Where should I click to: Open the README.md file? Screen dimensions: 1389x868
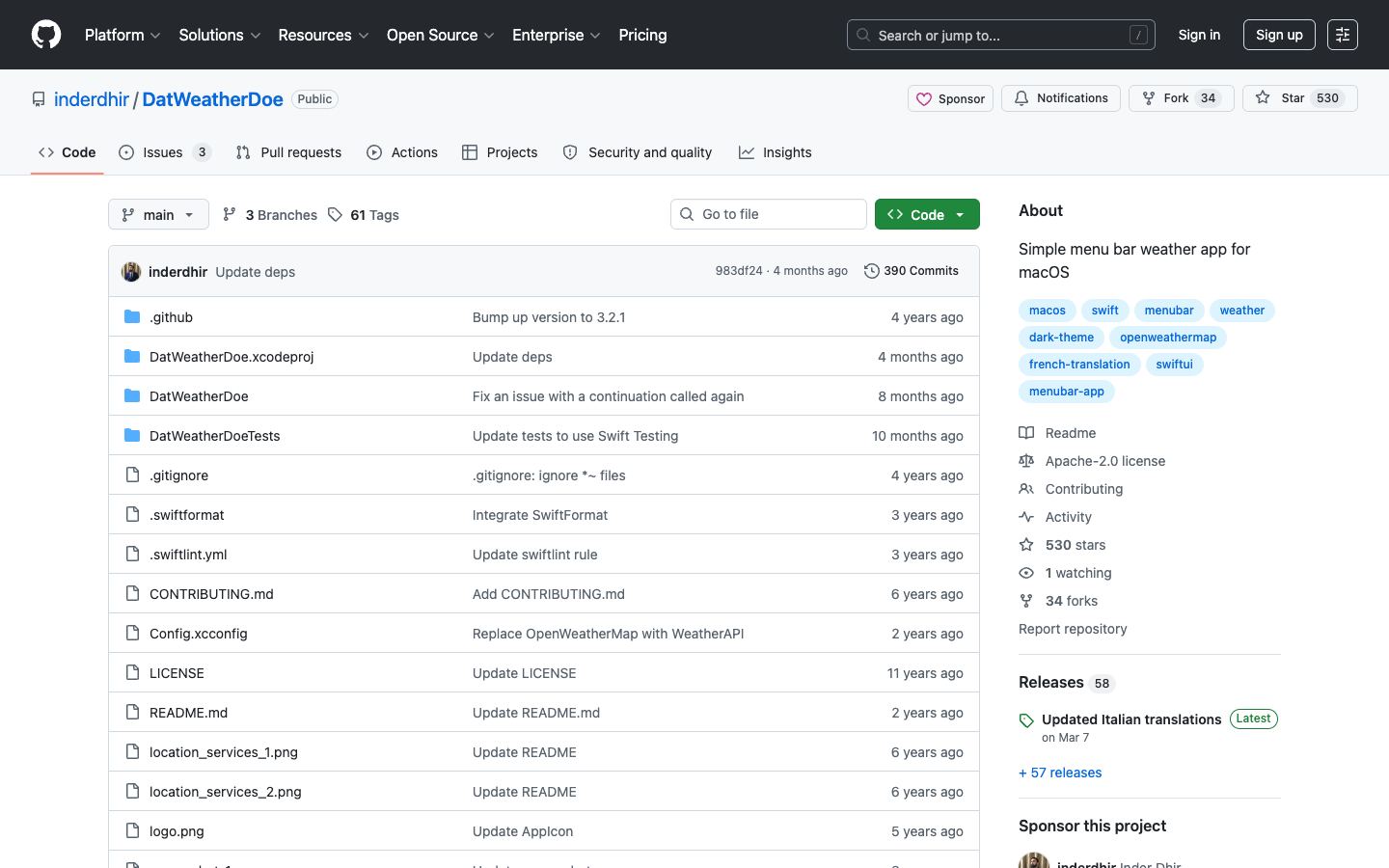click(x=189, y=713)
